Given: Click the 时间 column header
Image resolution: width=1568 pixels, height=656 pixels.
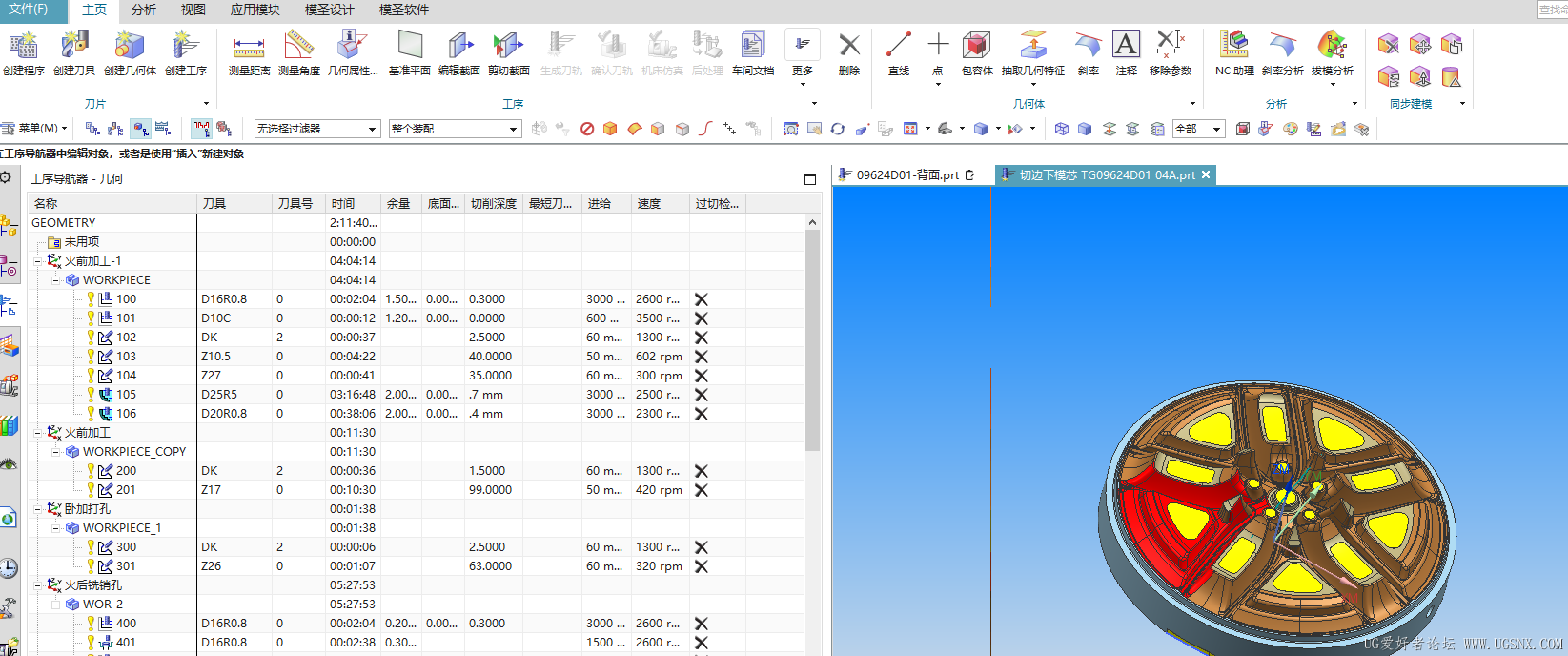Looking at the screenshot, I should [355, 203].
